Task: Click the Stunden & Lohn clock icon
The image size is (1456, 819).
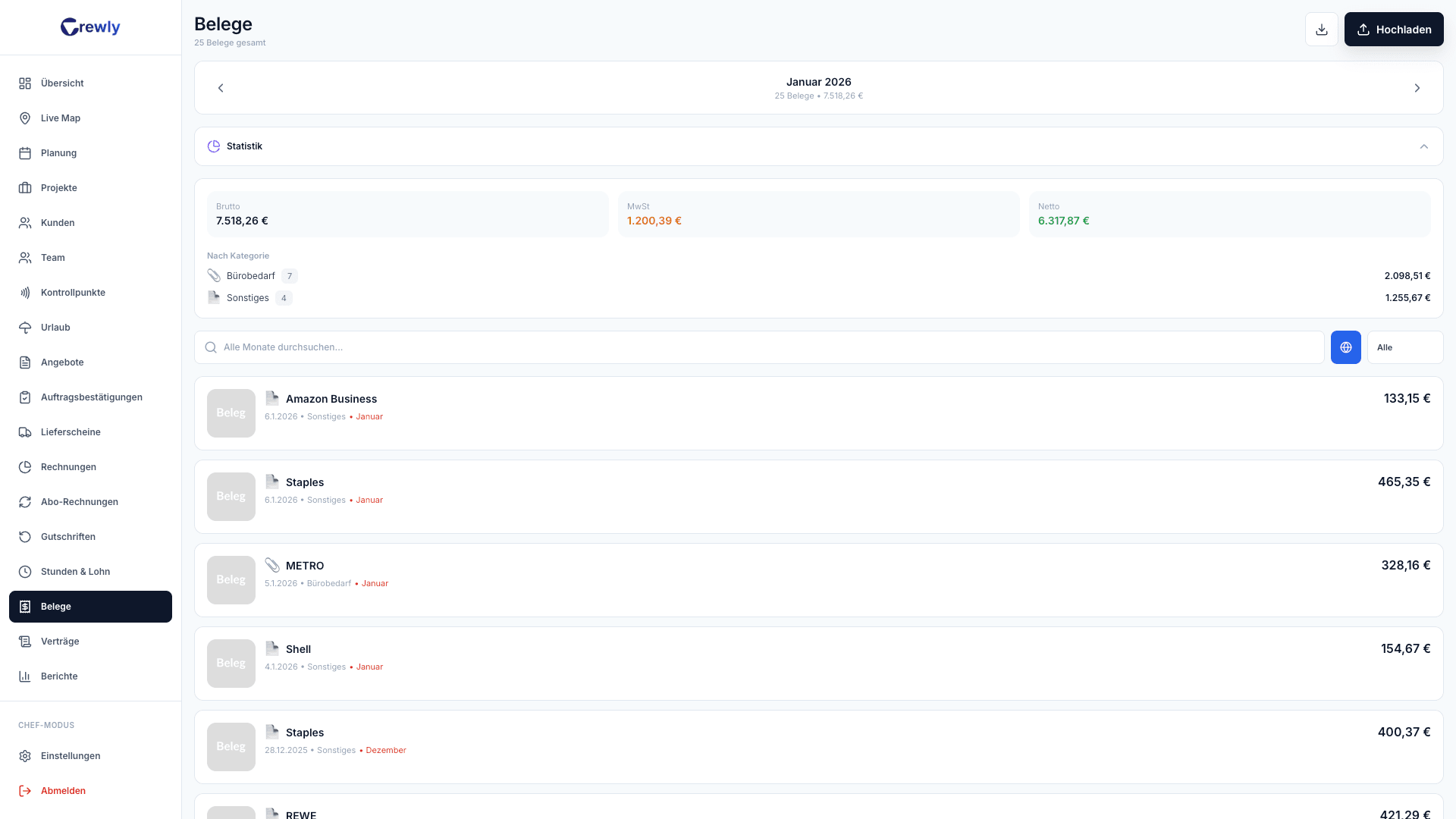Action: pos(25,572)
